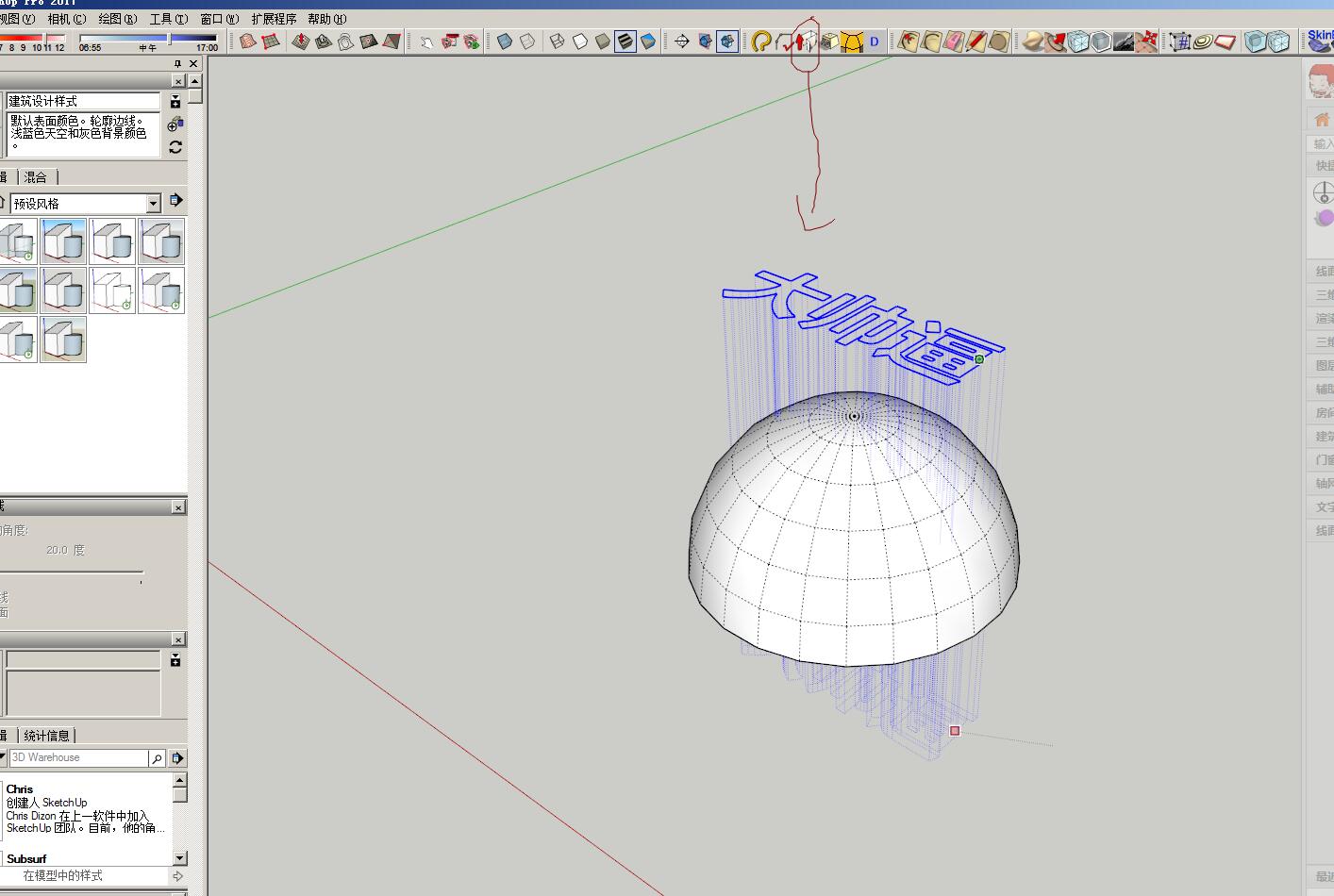Switch to Shaded face style
Screen dimensions: 1334x896
(x=603, y=41)
